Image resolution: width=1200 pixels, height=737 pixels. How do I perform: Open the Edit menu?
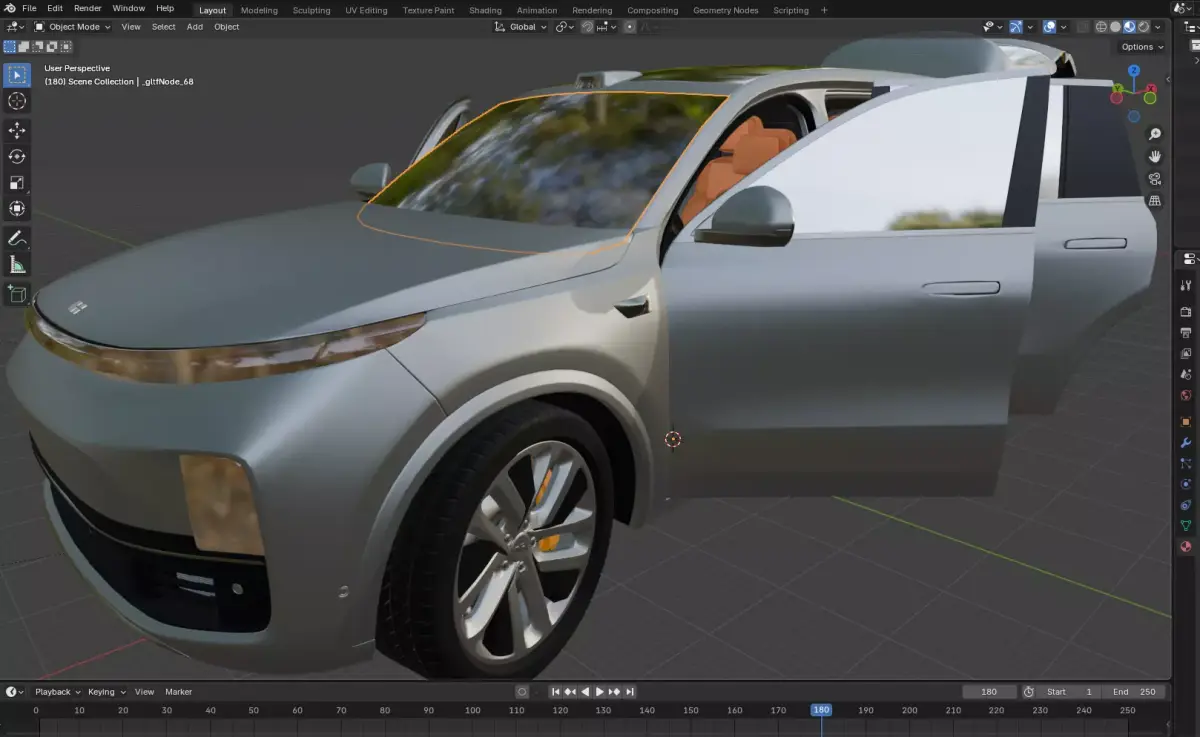click(x=55, y=8)
